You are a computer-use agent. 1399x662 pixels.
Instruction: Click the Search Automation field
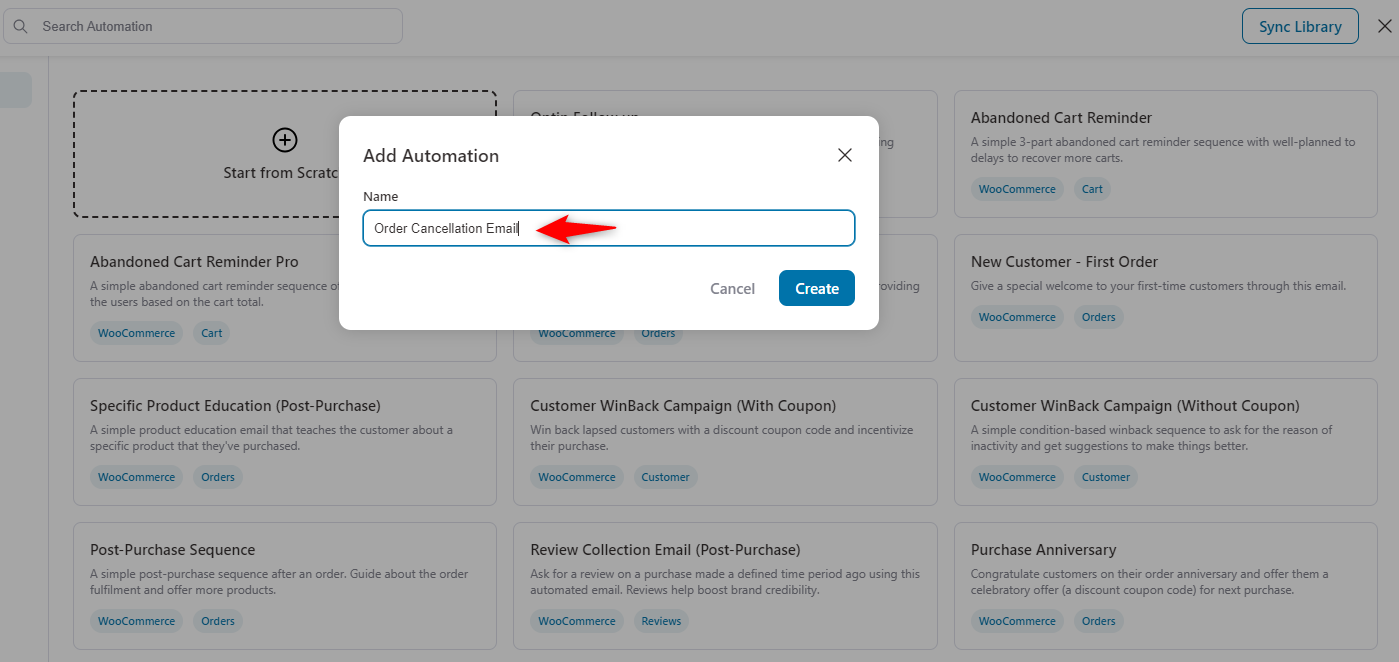coord(203,26)
